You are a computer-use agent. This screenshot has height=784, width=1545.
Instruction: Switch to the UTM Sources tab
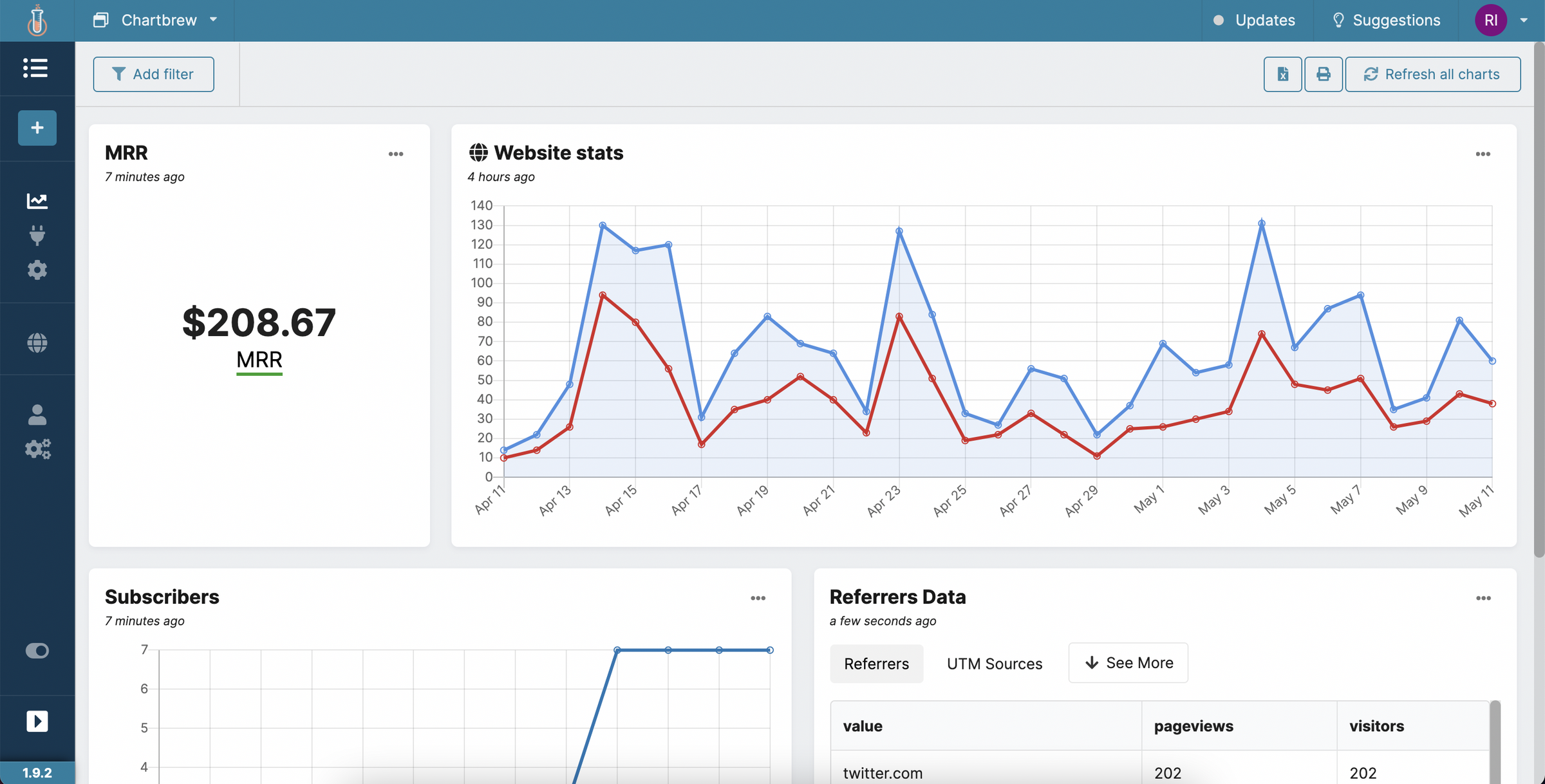click(993, 663)
